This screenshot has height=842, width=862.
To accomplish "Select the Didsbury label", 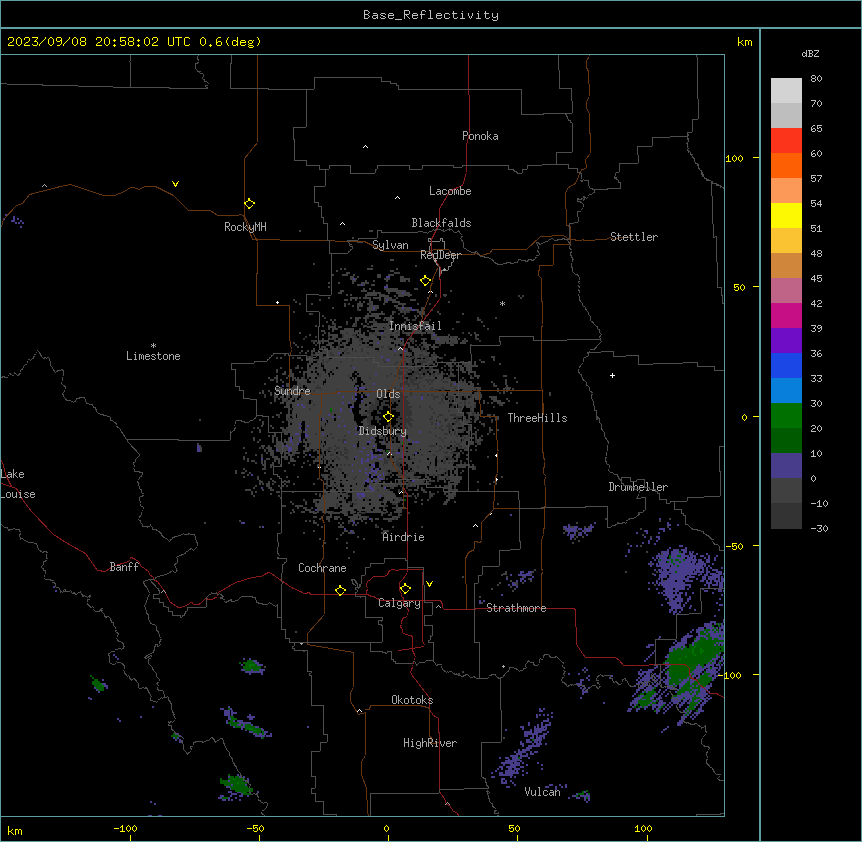I will point(383,431).
